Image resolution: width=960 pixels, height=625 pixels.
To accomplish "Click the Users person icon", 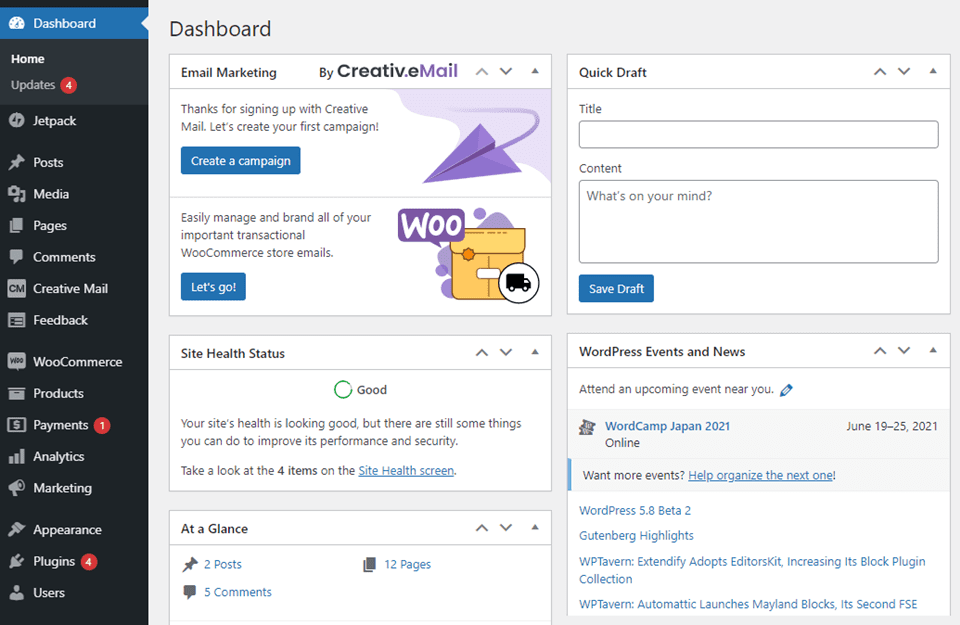I will pyautogui.click(x=17, y=593).
